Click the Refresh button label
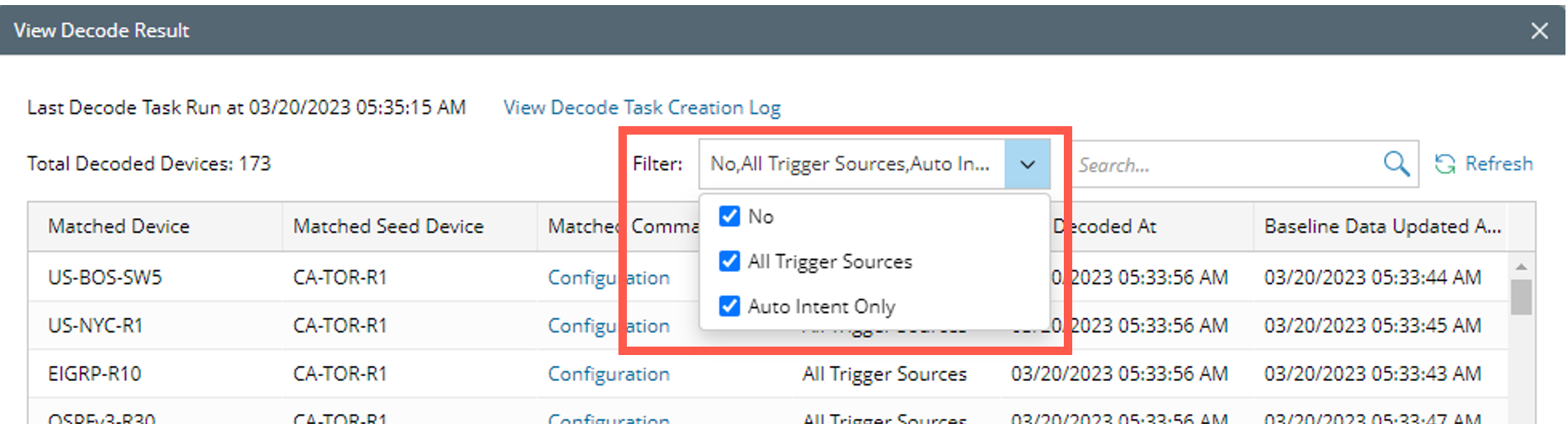1568x424 pixels. (x=1498, y=164)
